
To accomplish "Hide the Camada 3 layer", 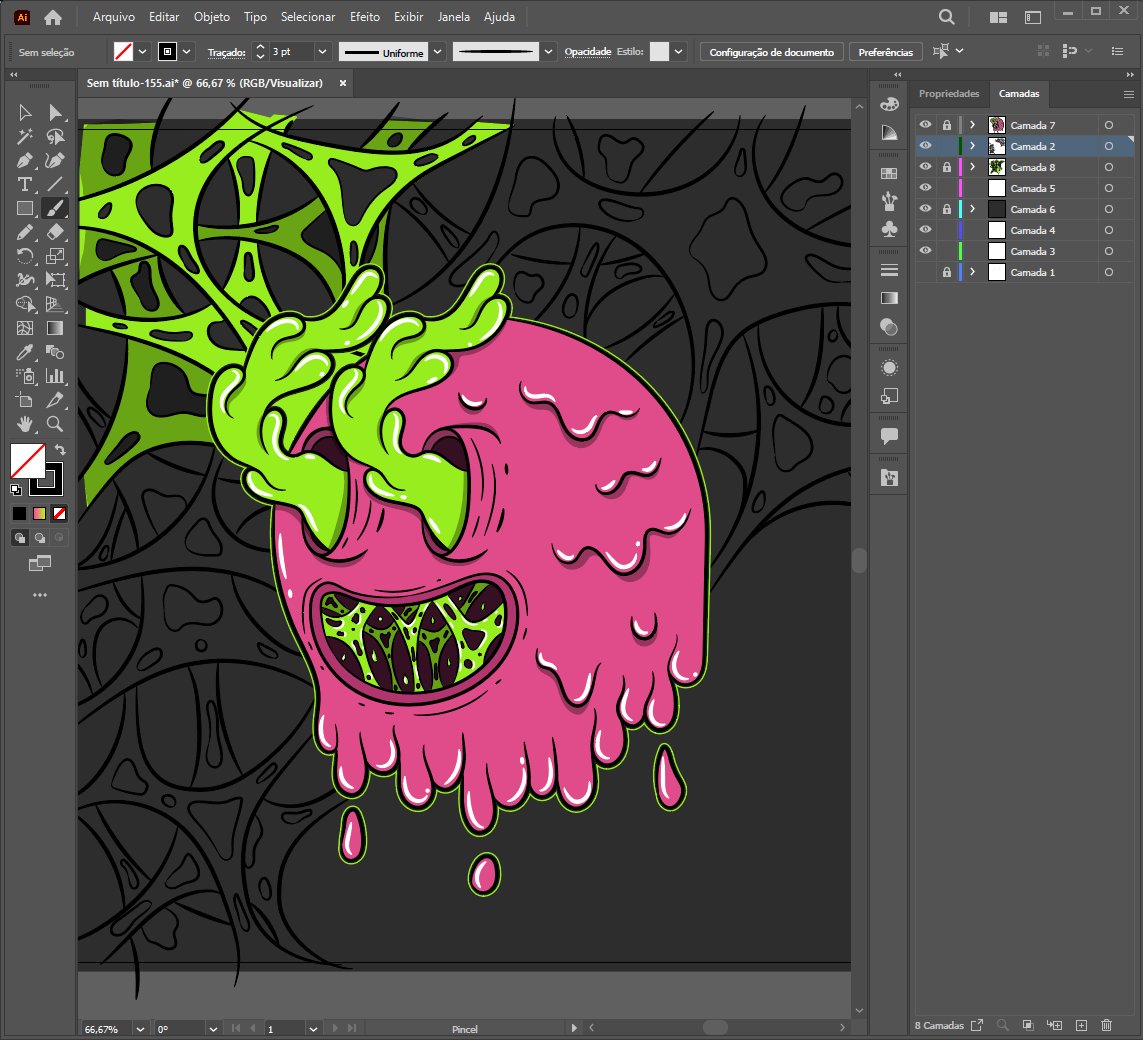I will (x=925, y=251).
